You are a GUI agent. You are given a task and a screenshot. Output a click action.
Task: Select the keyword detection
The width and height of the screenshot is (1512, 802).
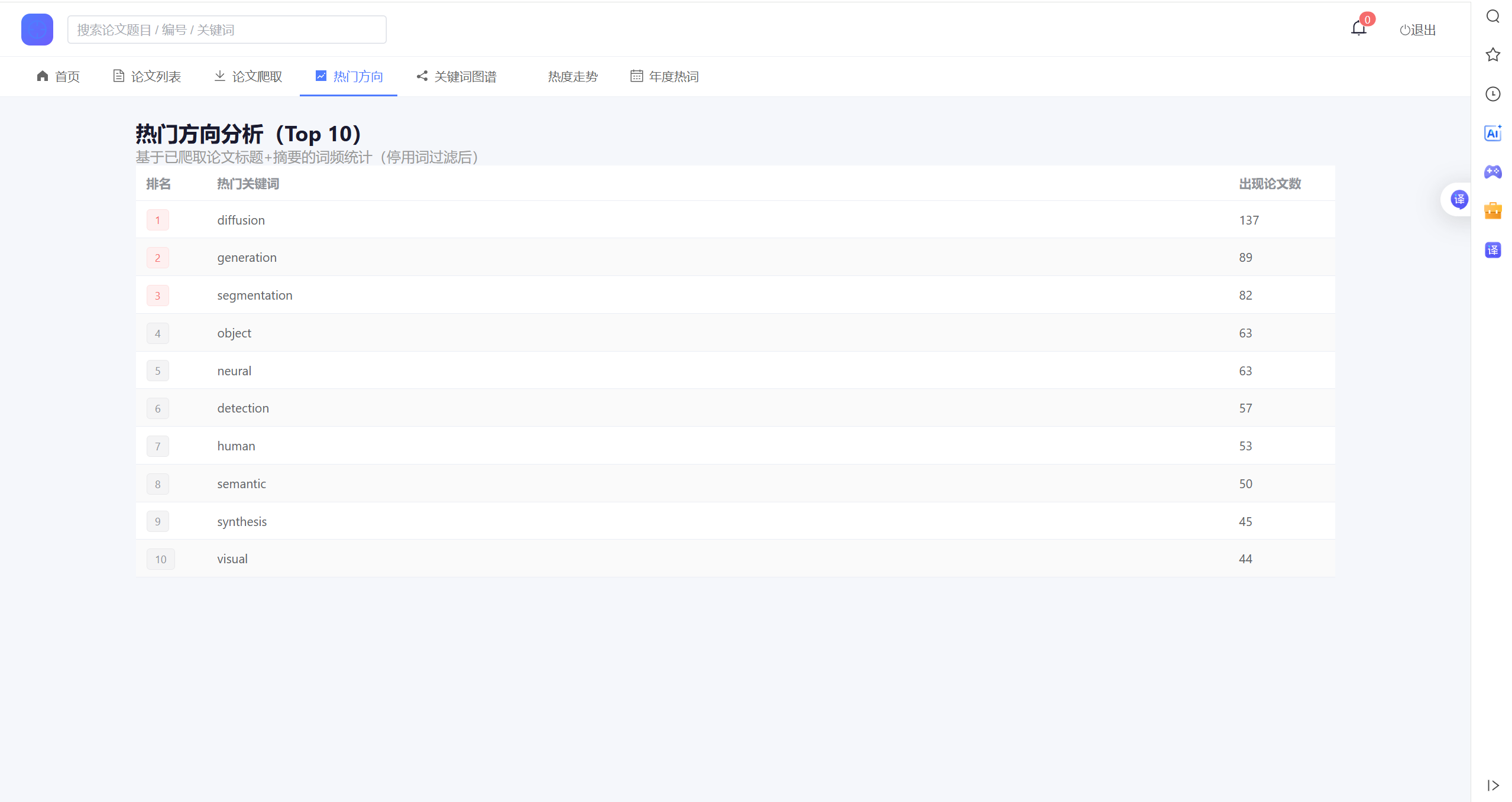(x=243, y=408)
